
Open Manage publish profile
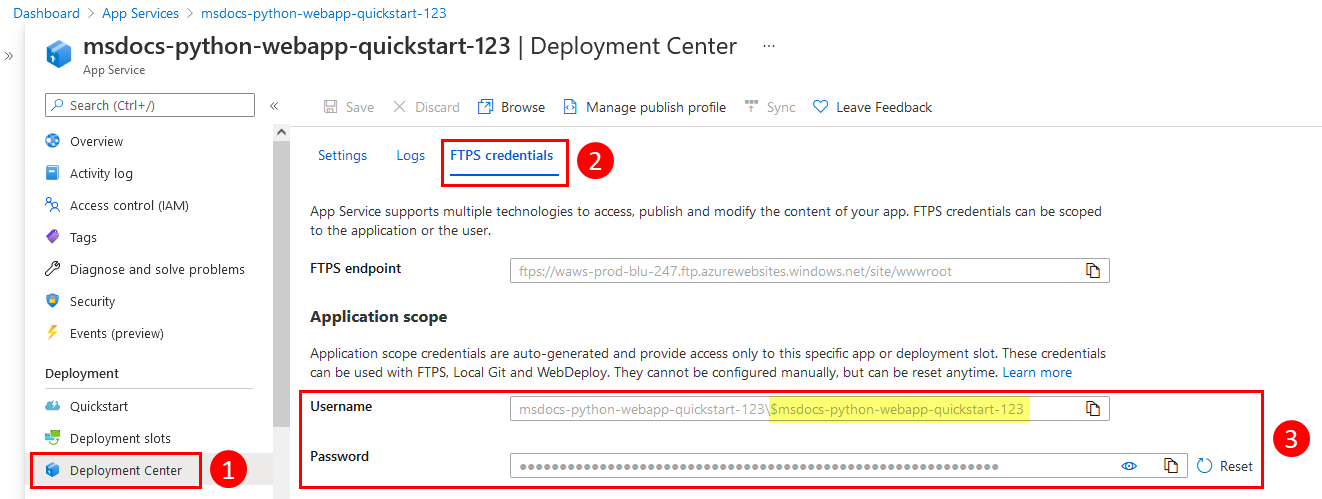coord(645,107)
